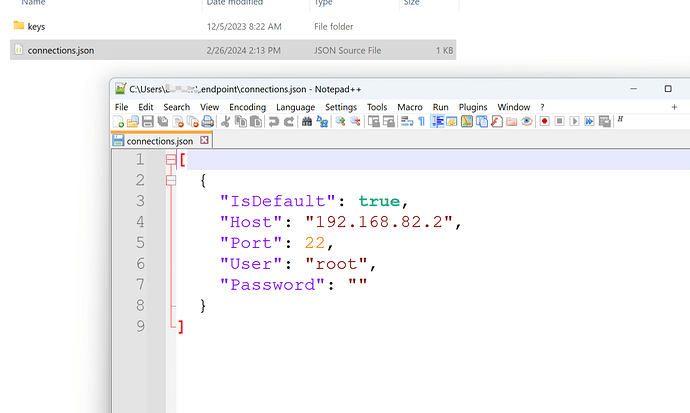The image size is (690, 413).
Task: Open the Macro menu
Action: point(410,107)
